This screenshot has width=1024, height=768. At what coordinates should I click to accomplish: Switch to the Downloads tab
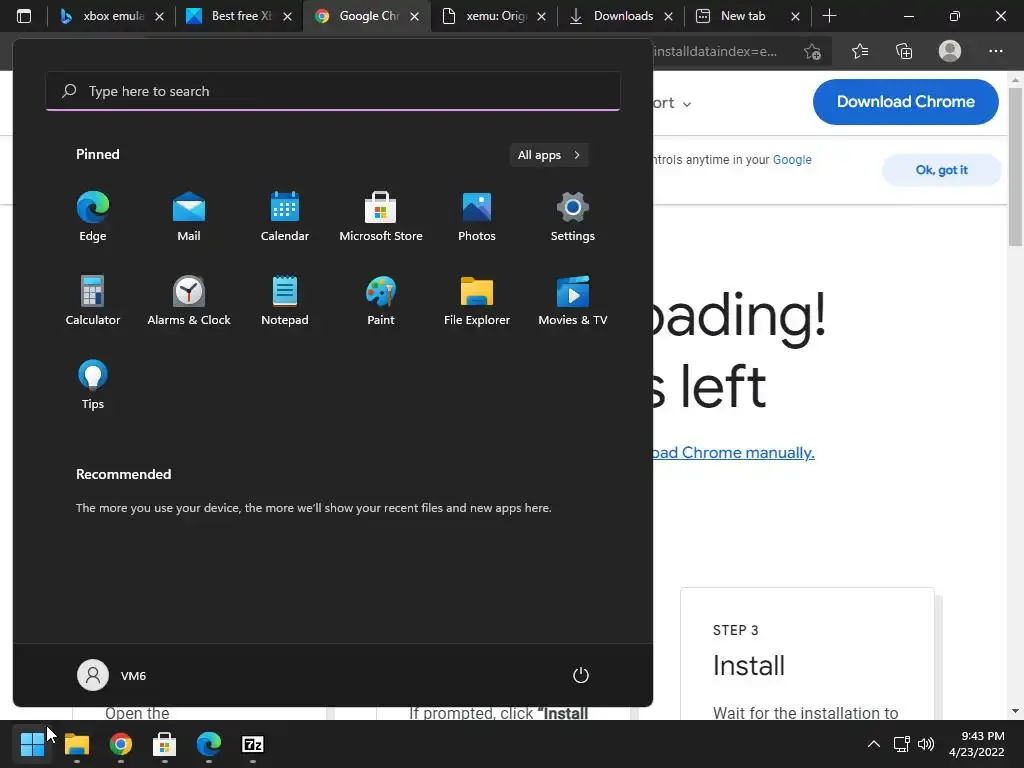[622, 16]
